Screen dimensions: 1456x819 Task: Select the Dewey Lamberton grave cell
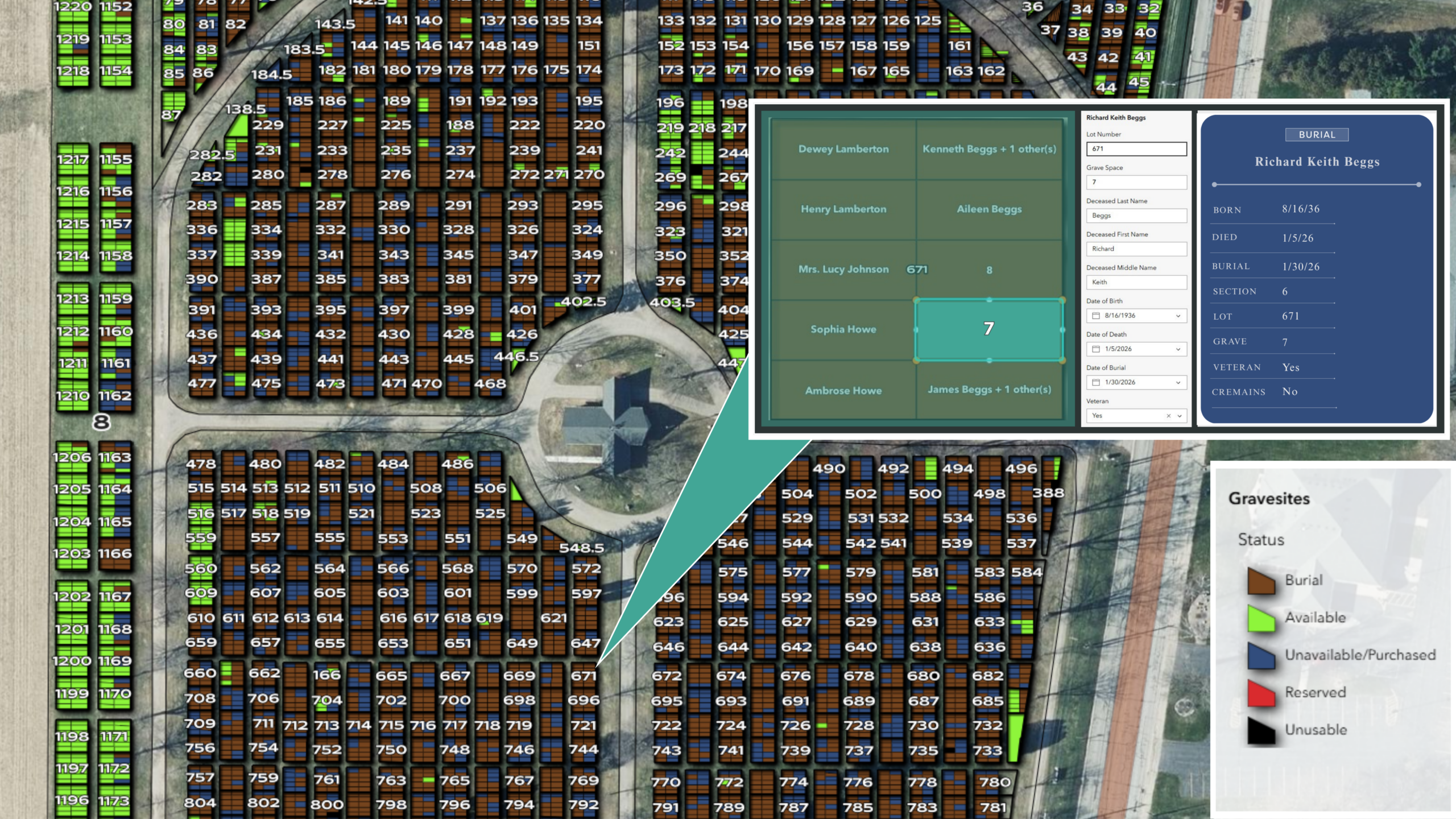(x=843, y=149)
